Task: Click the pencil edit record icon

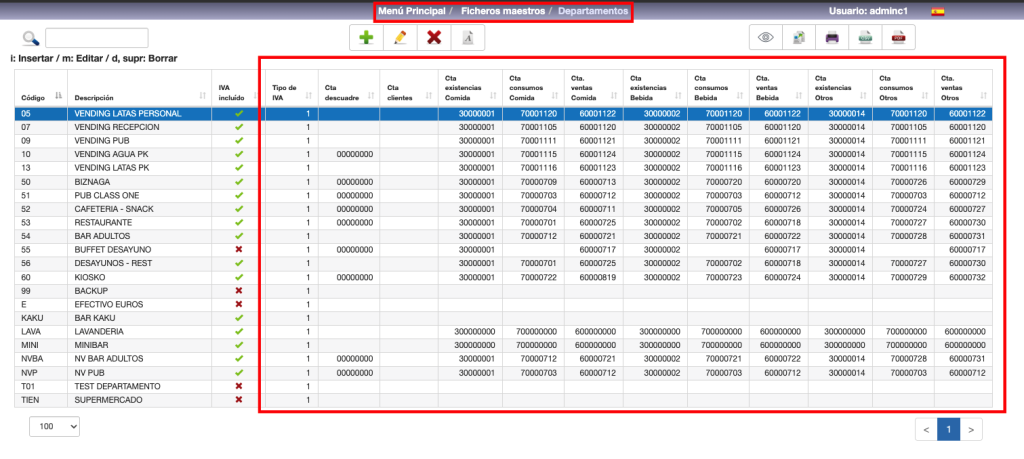Action: pyautogui.click(x=400, y=38)
